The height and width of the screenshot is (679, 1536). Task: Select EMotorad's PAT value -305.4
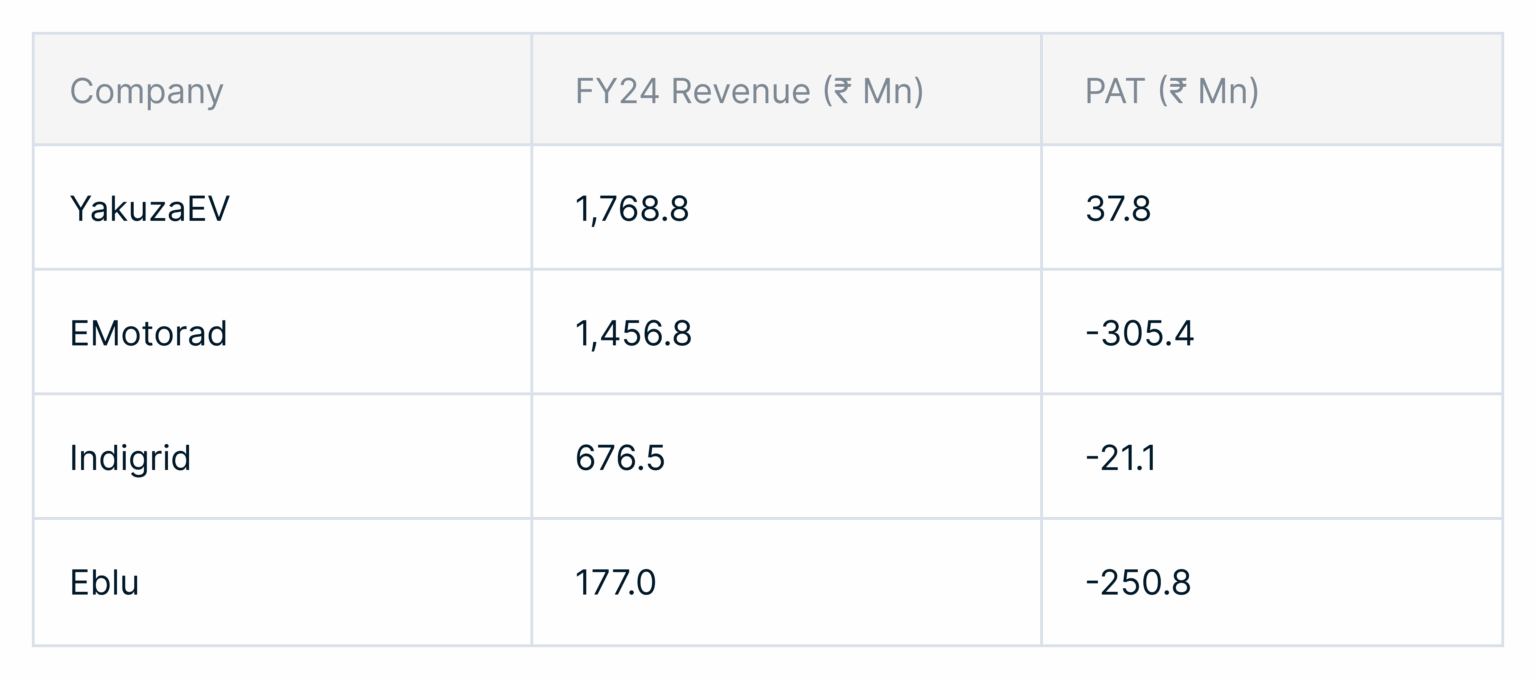coord(1139,332)
